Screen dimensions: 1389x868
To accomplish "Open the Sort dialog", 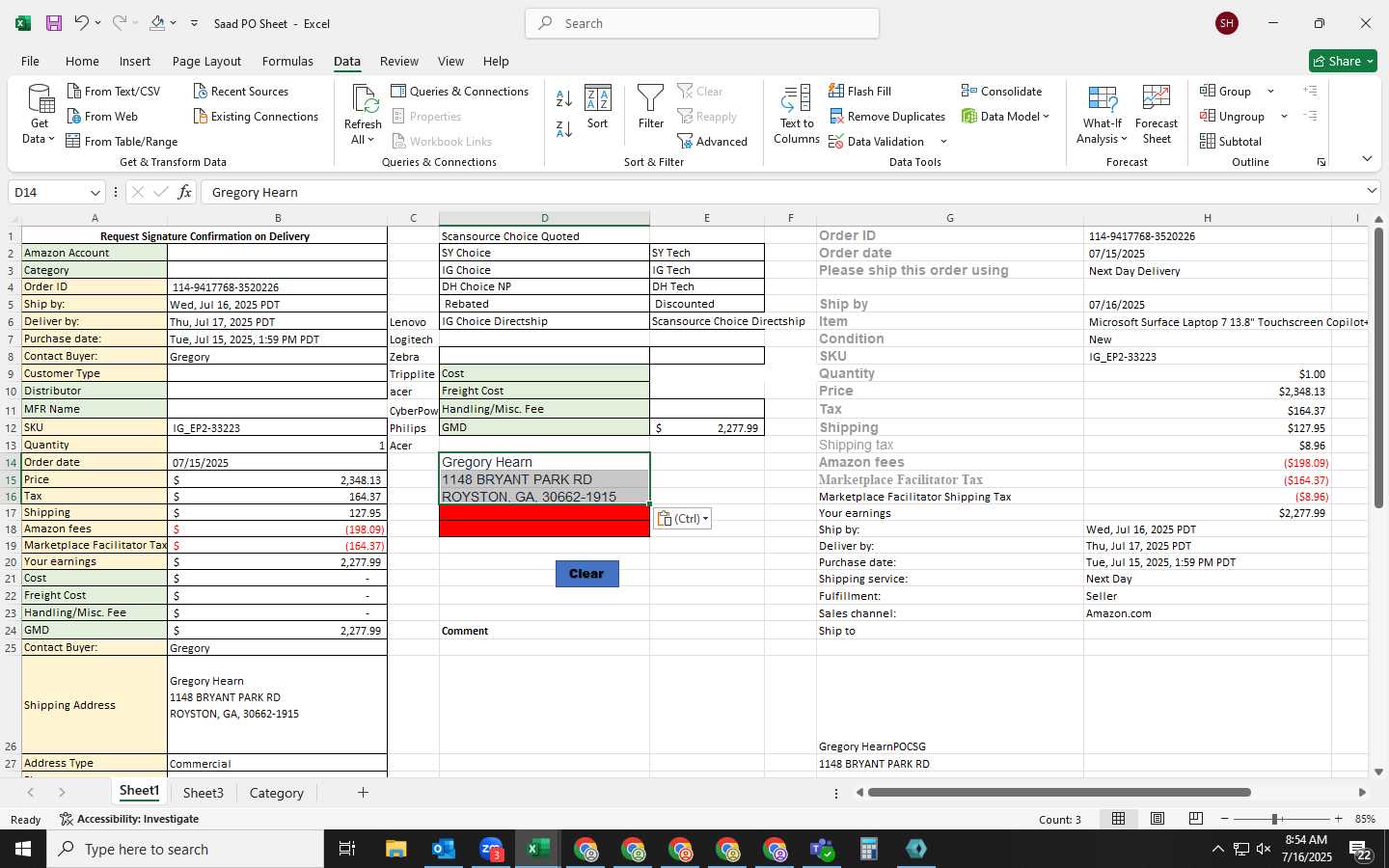I will (598, 107).
